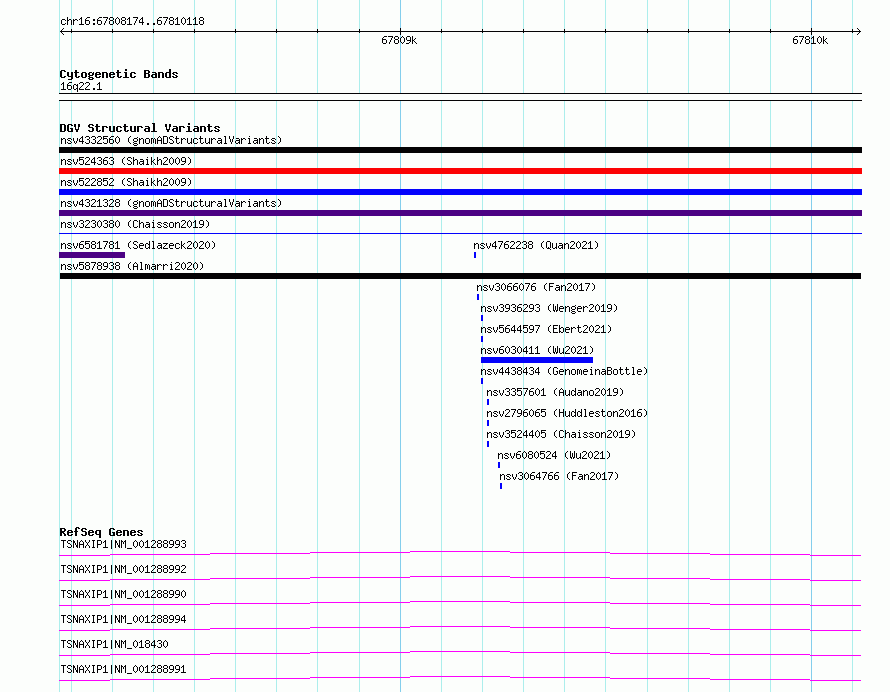
Task: Click the black bar of nsv5878938
Action: (x=460, y=276)
